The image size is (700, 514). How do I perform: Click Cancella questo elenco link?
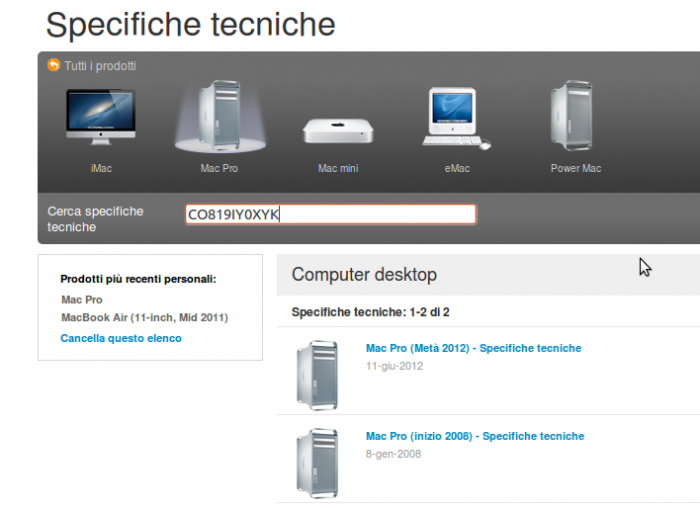[x=121, y=338]
